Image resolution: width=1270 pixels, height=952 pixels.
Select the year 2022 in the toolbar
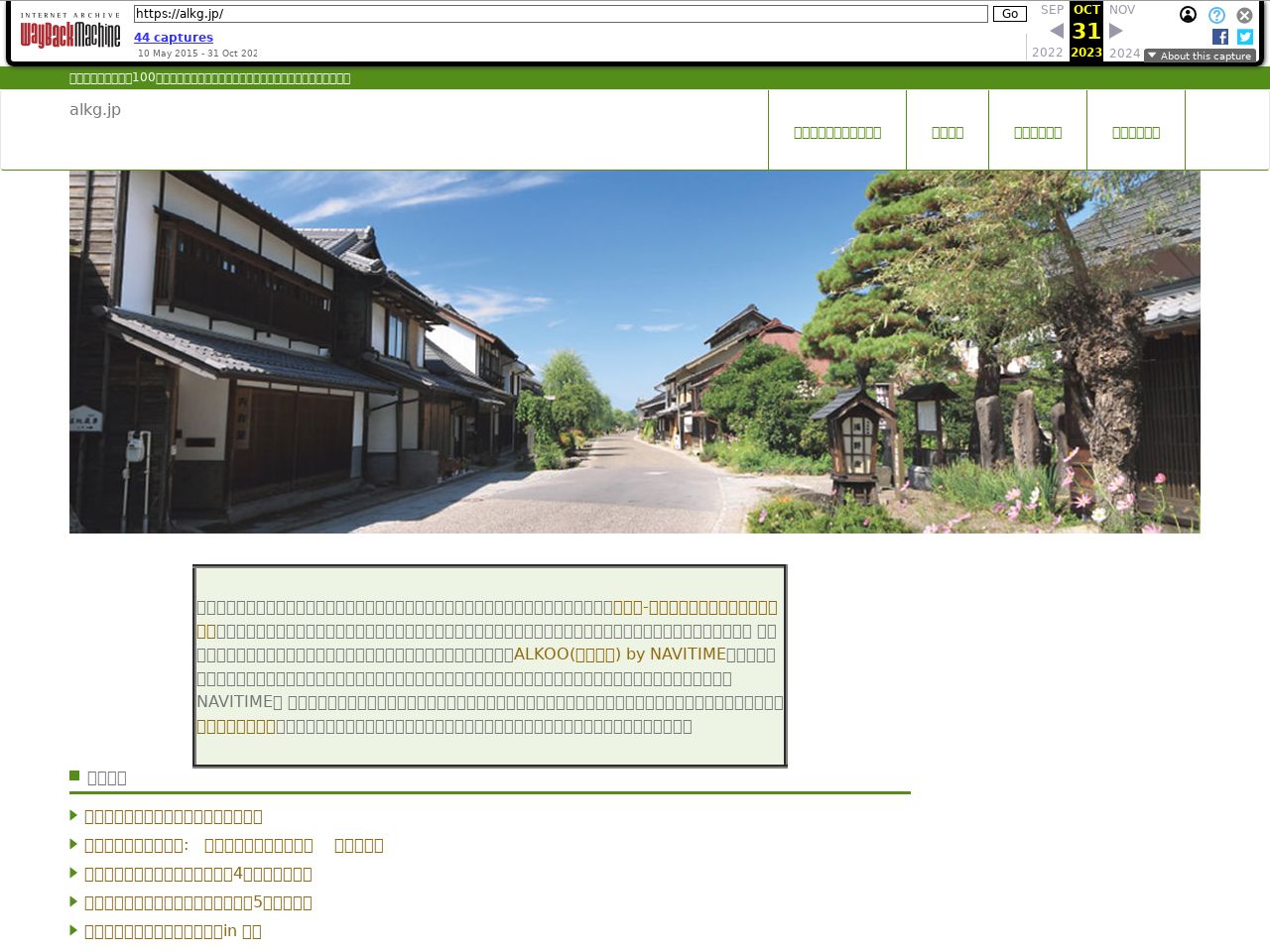pos(1048,53)
